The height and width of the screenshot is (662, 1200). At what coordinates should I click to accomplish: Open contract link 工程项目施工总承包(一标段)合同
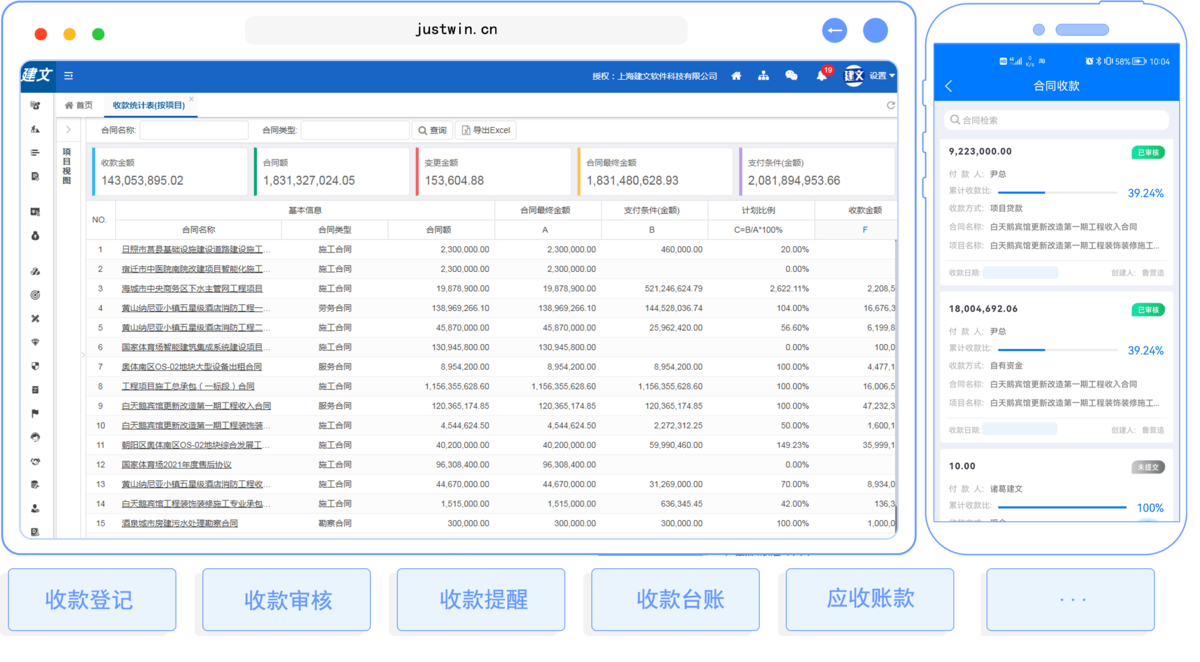(x=188, y=386)
